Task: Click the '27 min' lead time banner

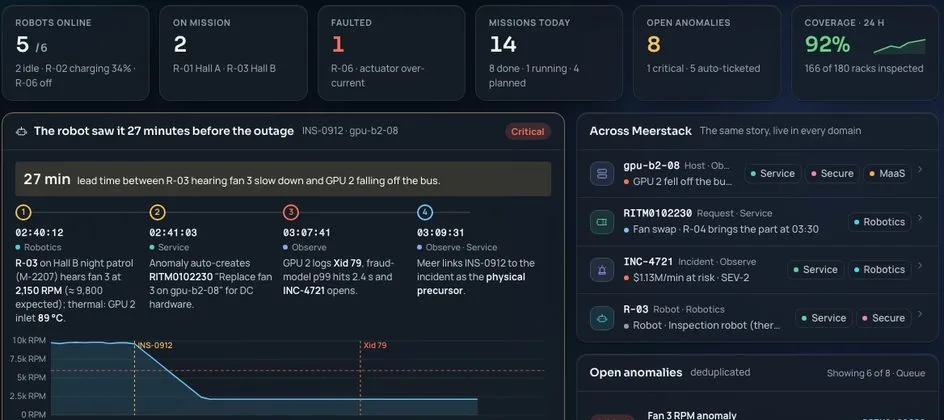Action: (x=283, y=179)
